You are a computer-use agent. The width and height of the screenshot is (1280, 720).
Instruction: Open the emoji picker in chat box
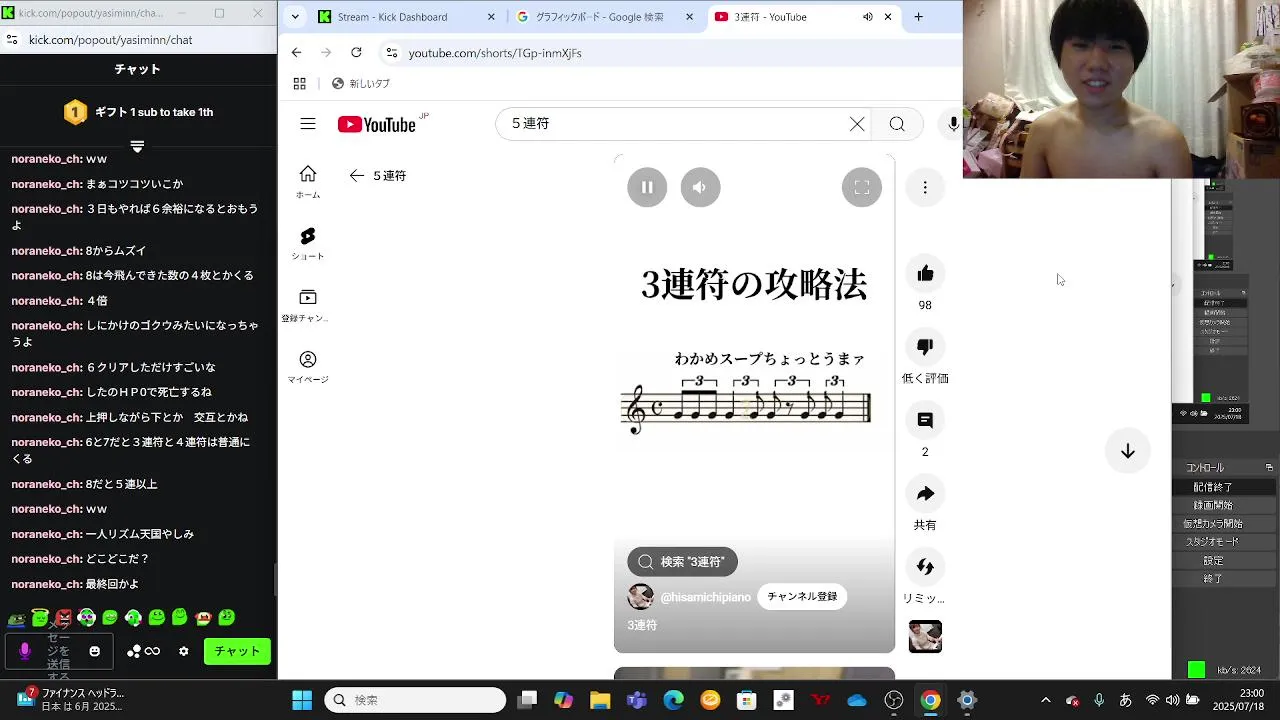[x=94, y=651]
